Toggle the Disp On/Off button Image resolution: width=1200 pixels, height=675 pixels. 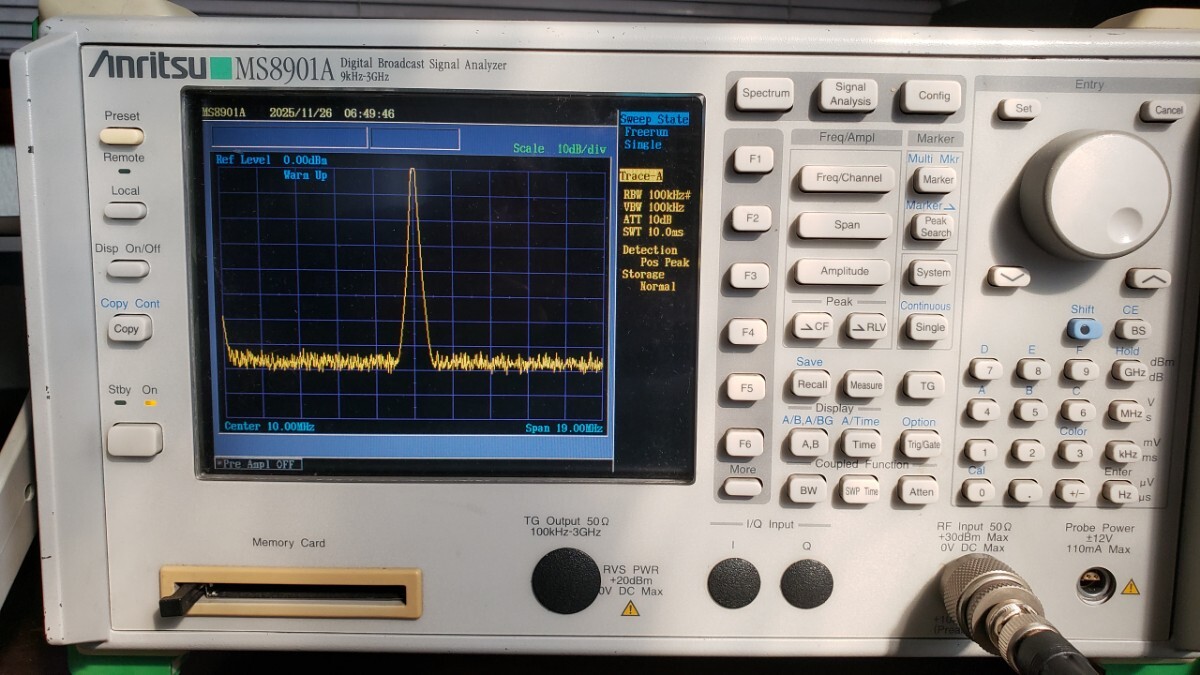[128, 268]
